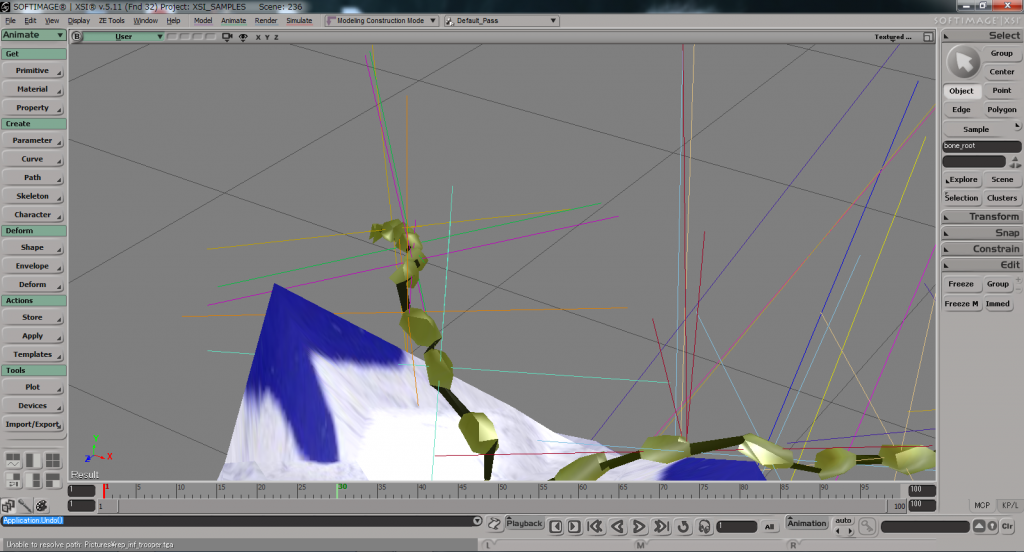
Task: Toggle X axis display in viewport
Action: [258, 38]
